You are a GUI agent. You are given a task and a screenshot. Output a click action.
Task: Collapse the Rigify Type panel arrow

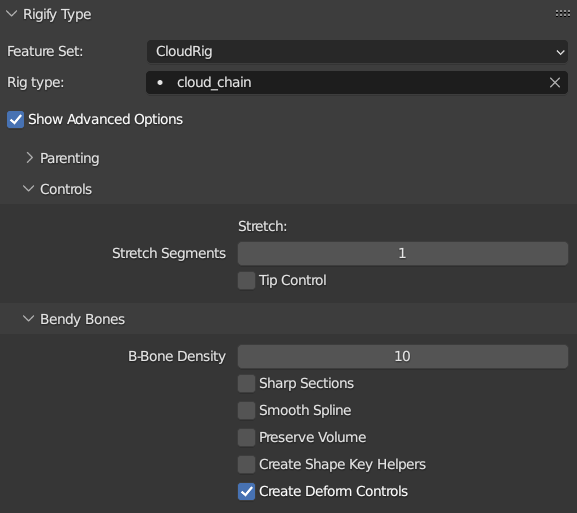(x=12, y=14)
